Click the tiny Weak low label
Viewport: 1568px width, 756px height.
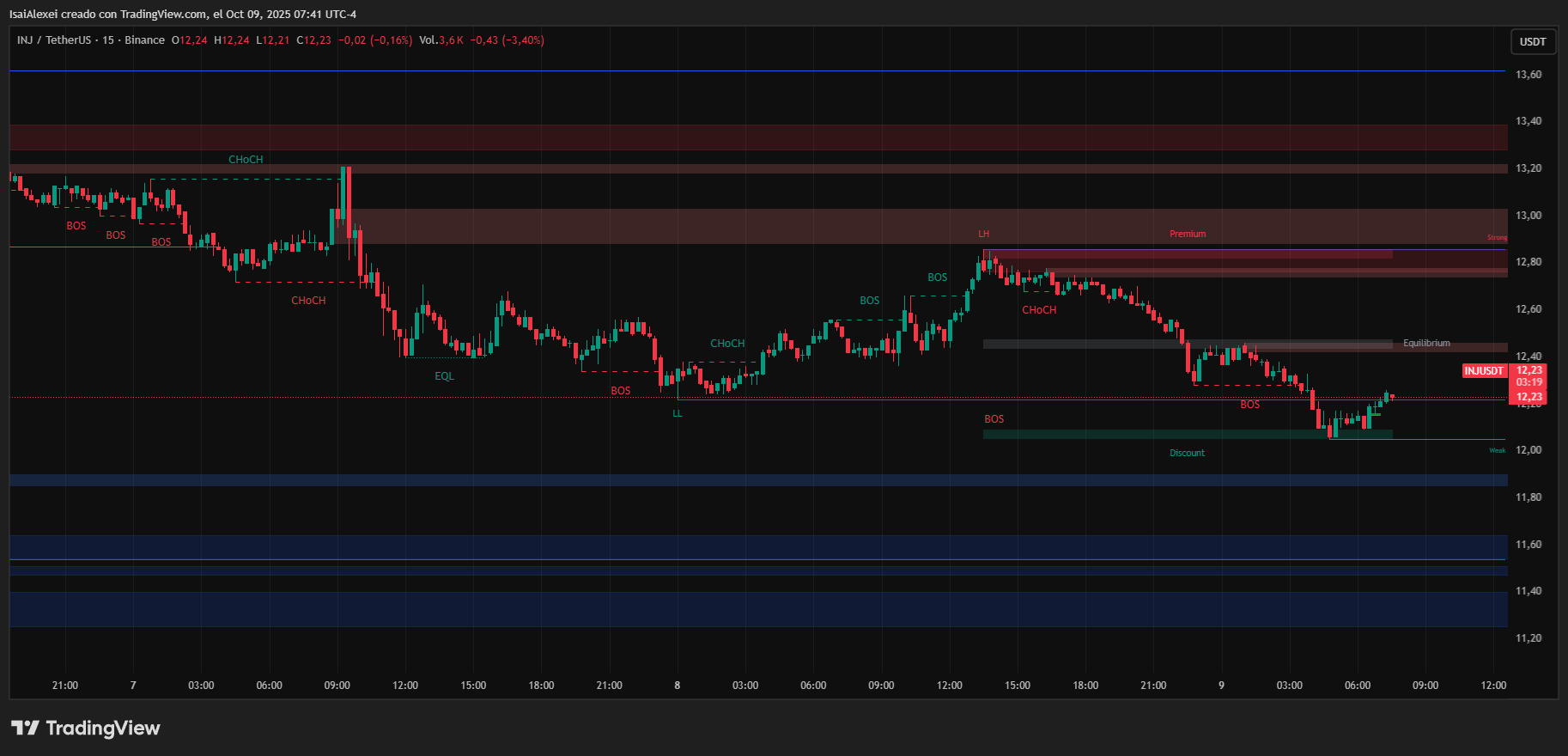[x=1497, y=450]
